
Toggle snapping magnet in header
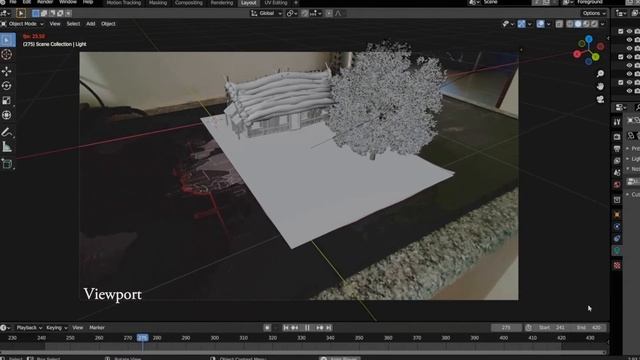click(x=304, y=13)
